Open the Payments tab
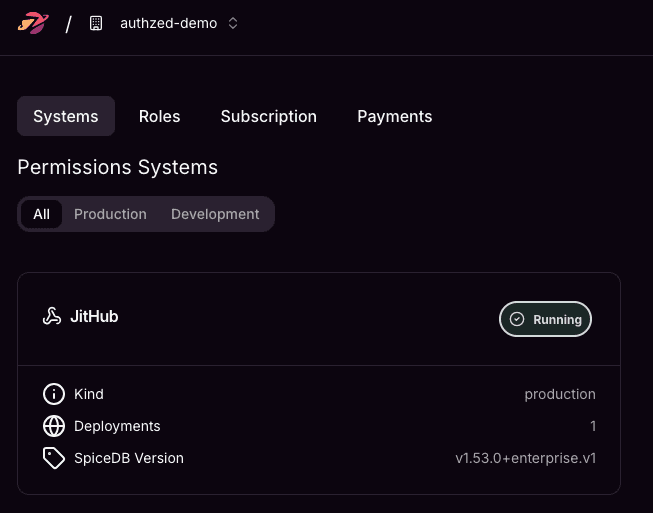 [x=394, y=116]
